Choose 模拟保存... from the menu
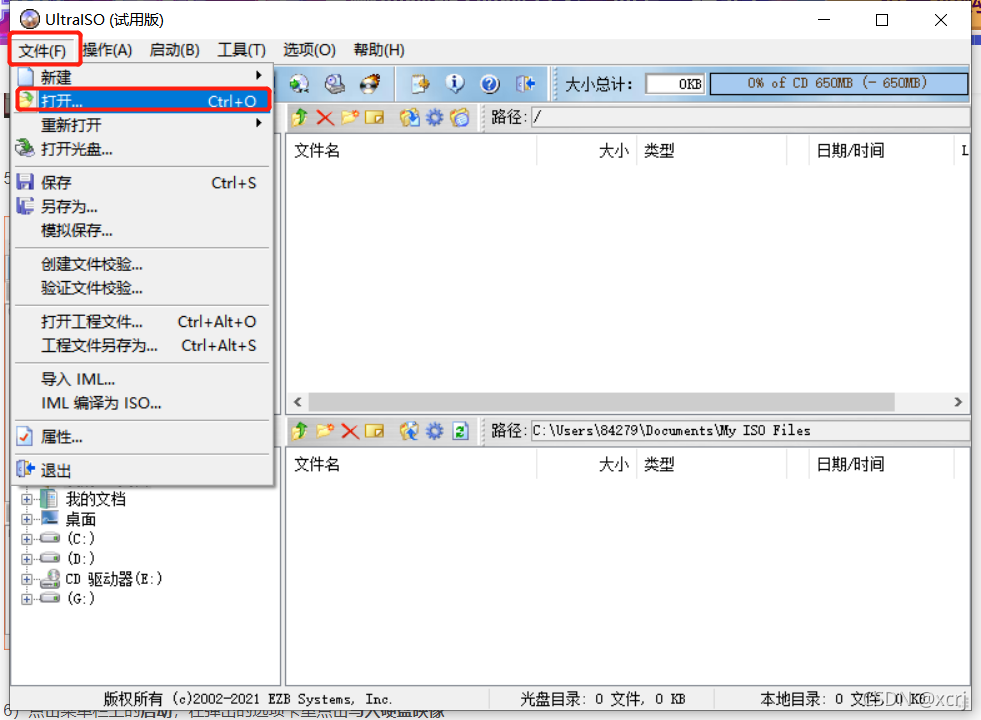The image size is (981, 720). point(143,230)
